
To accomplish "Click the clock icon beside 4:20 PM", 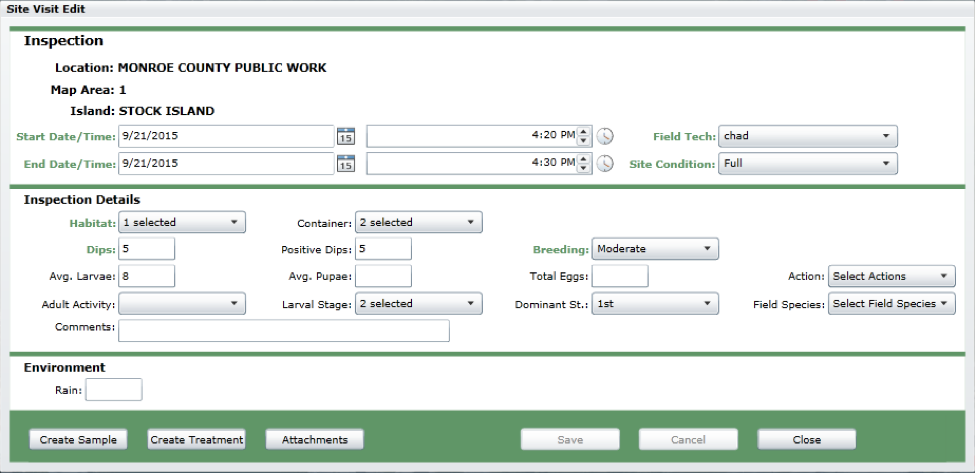I will pos(605,136).
